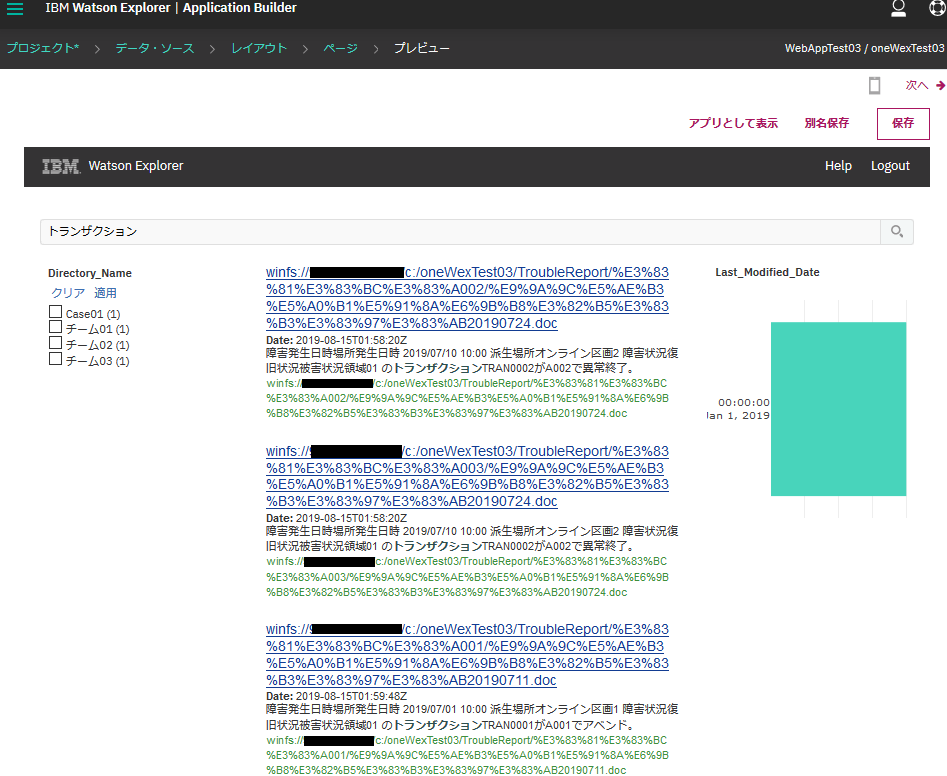This screenshot has height=776, width=947.
Task: Check the Case01 (1) checkbox
Action: pos(55,312)
